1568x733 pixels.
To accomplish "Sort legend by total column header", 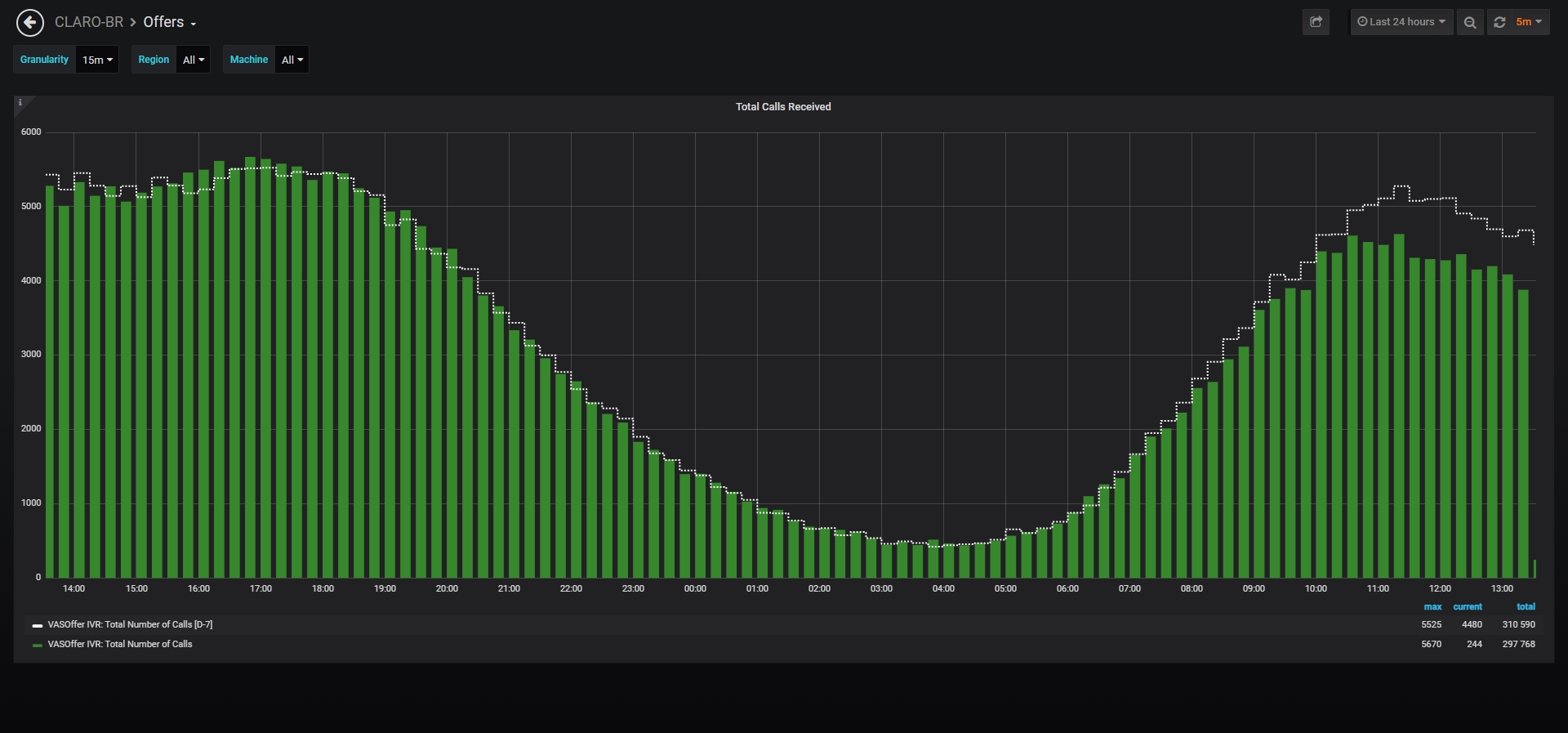I will [x=1526, y=607].
